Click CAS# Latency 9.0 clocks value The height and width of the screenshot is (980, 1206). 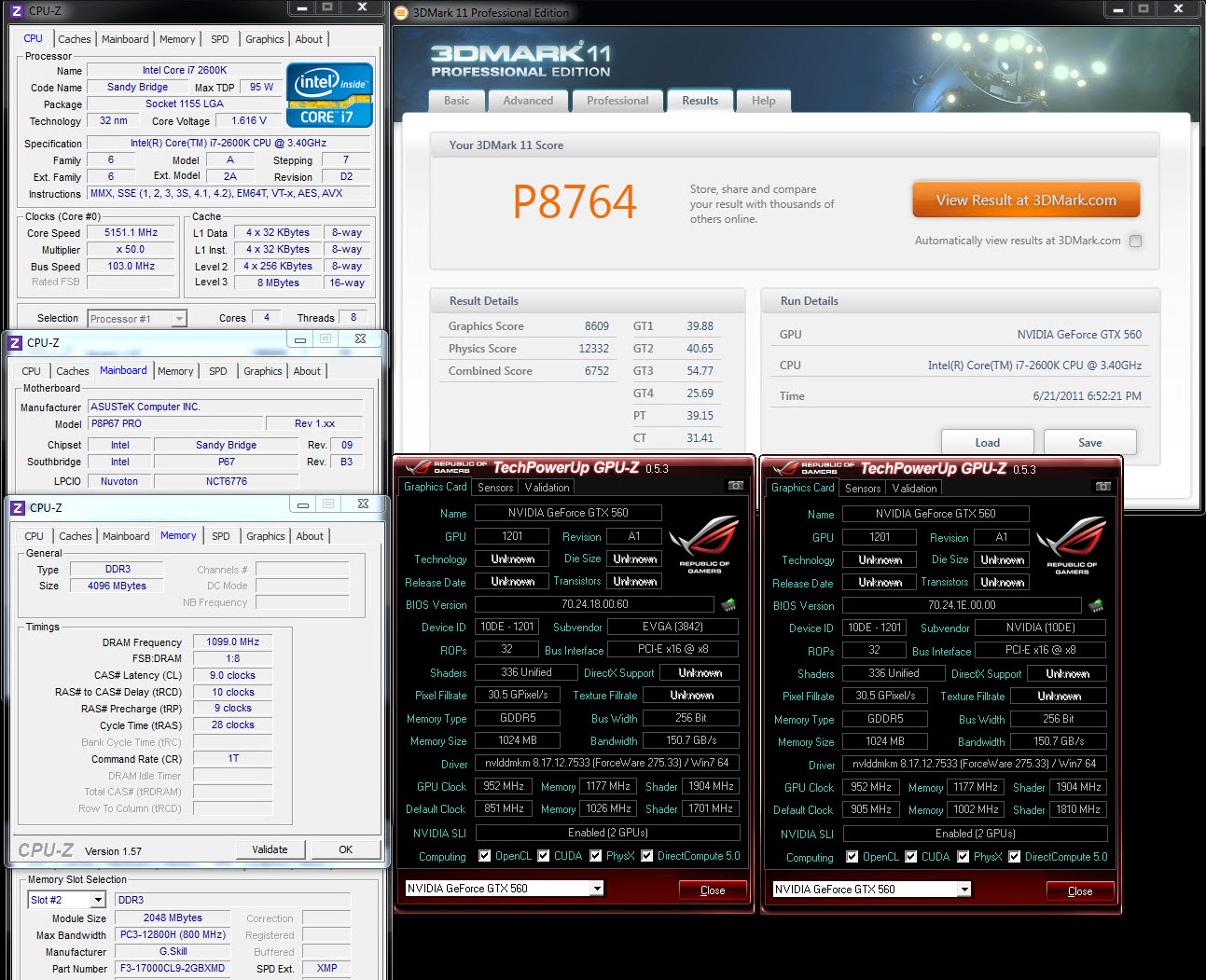[x=232, y=675]
